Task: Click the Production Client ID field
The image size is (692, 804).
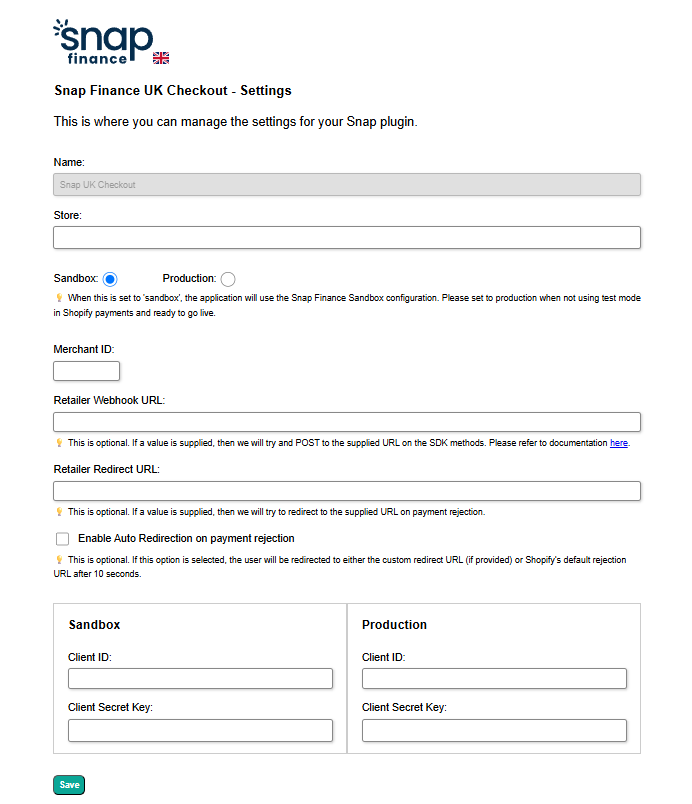Action: click(494, 678)
